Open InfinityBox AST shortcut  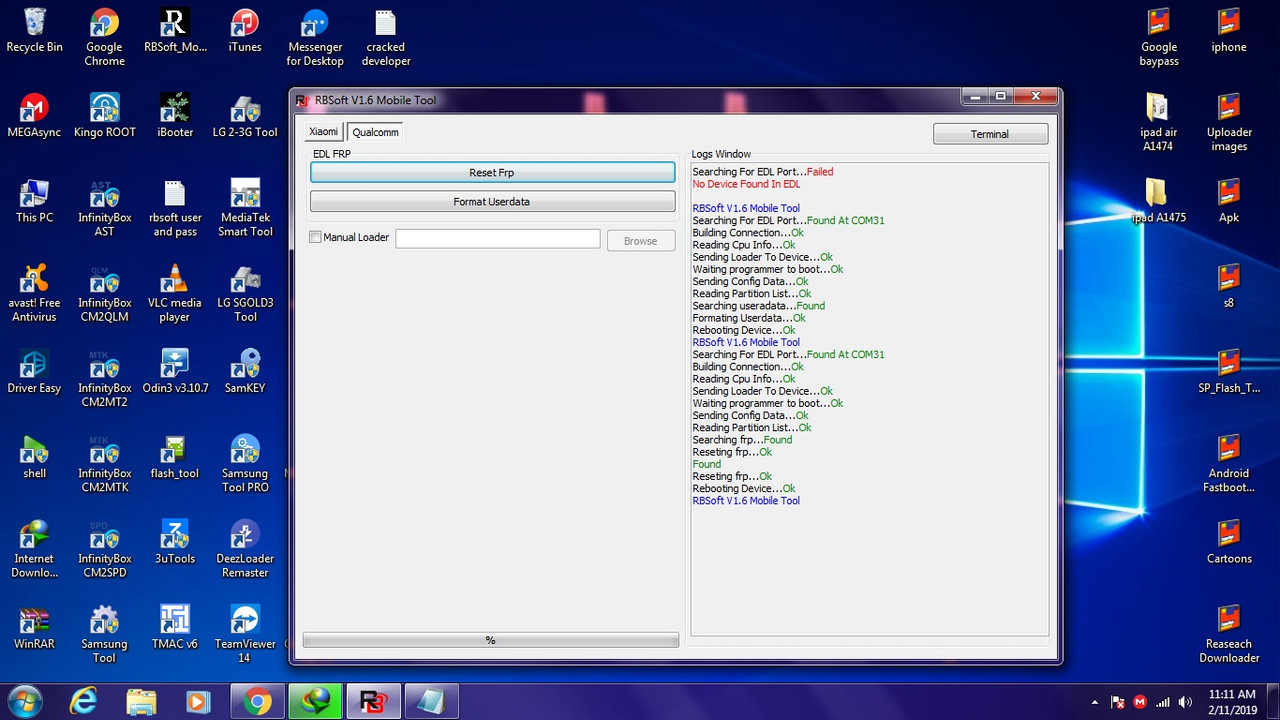pyautogui.click(x=104, y=208)
